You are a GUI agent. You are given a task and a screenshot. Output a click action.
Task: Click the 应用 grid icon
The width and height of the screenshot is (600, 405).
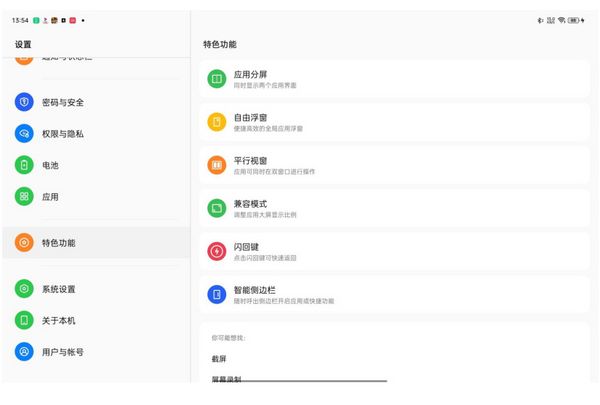24,197
